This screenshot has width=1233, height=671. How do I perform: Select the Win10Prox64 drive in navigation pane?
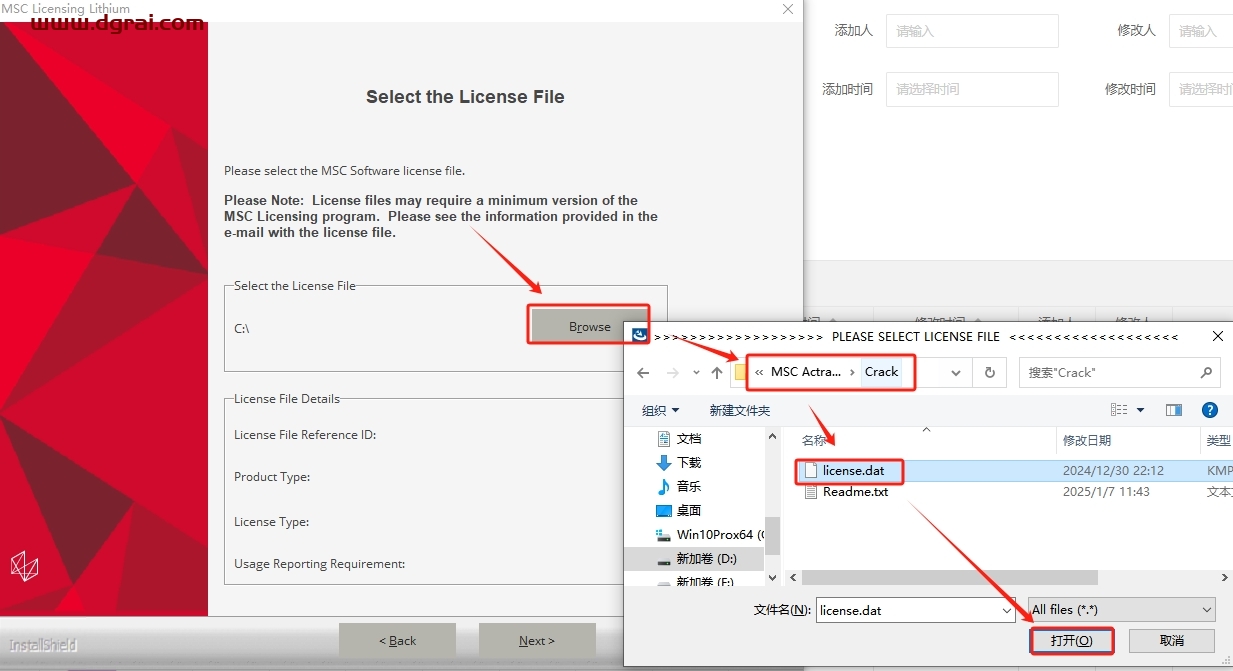click(710, 534)
